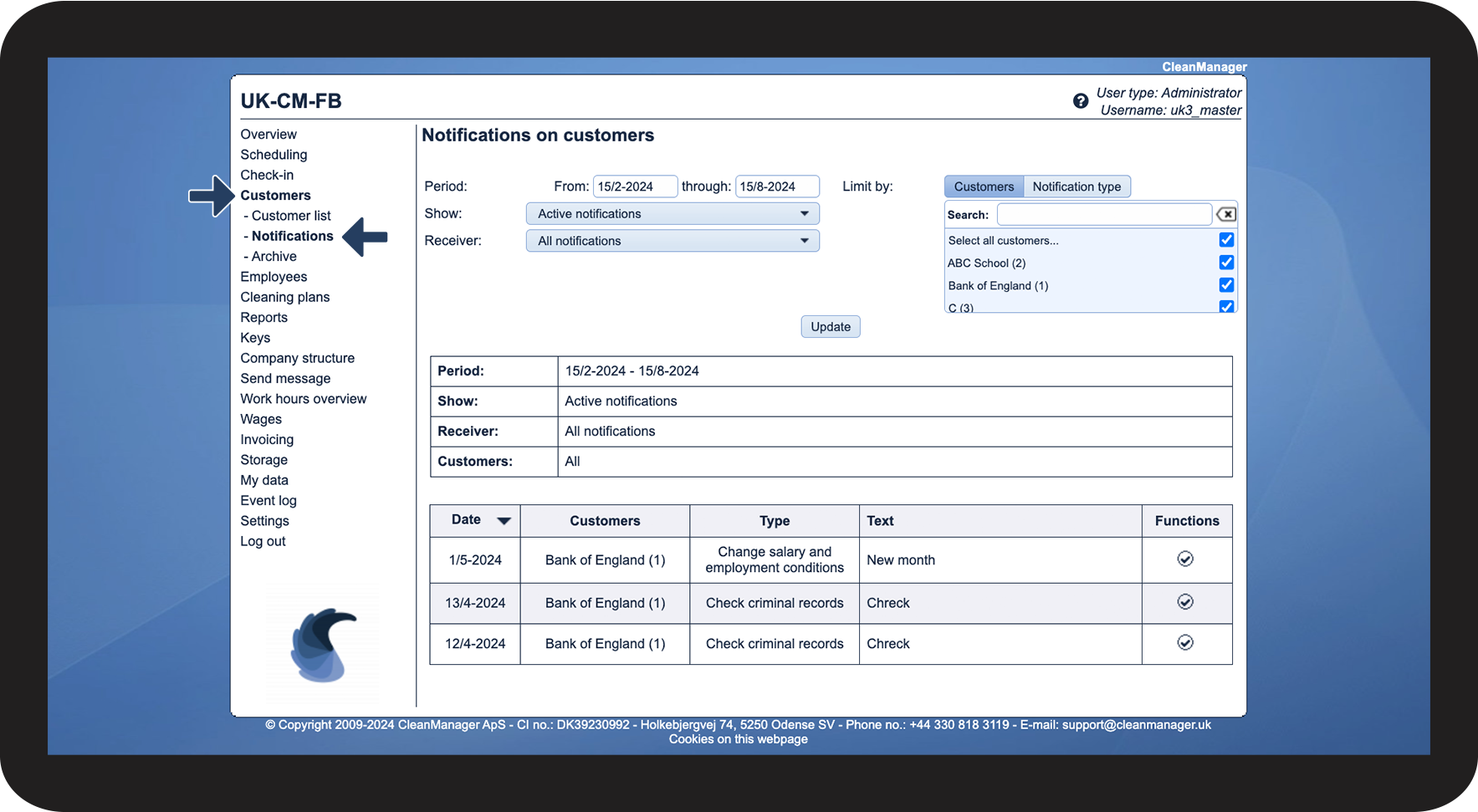Screen dimensions: 1478x812
Task: Click the From date input field
Action: (x=634, y=186)
